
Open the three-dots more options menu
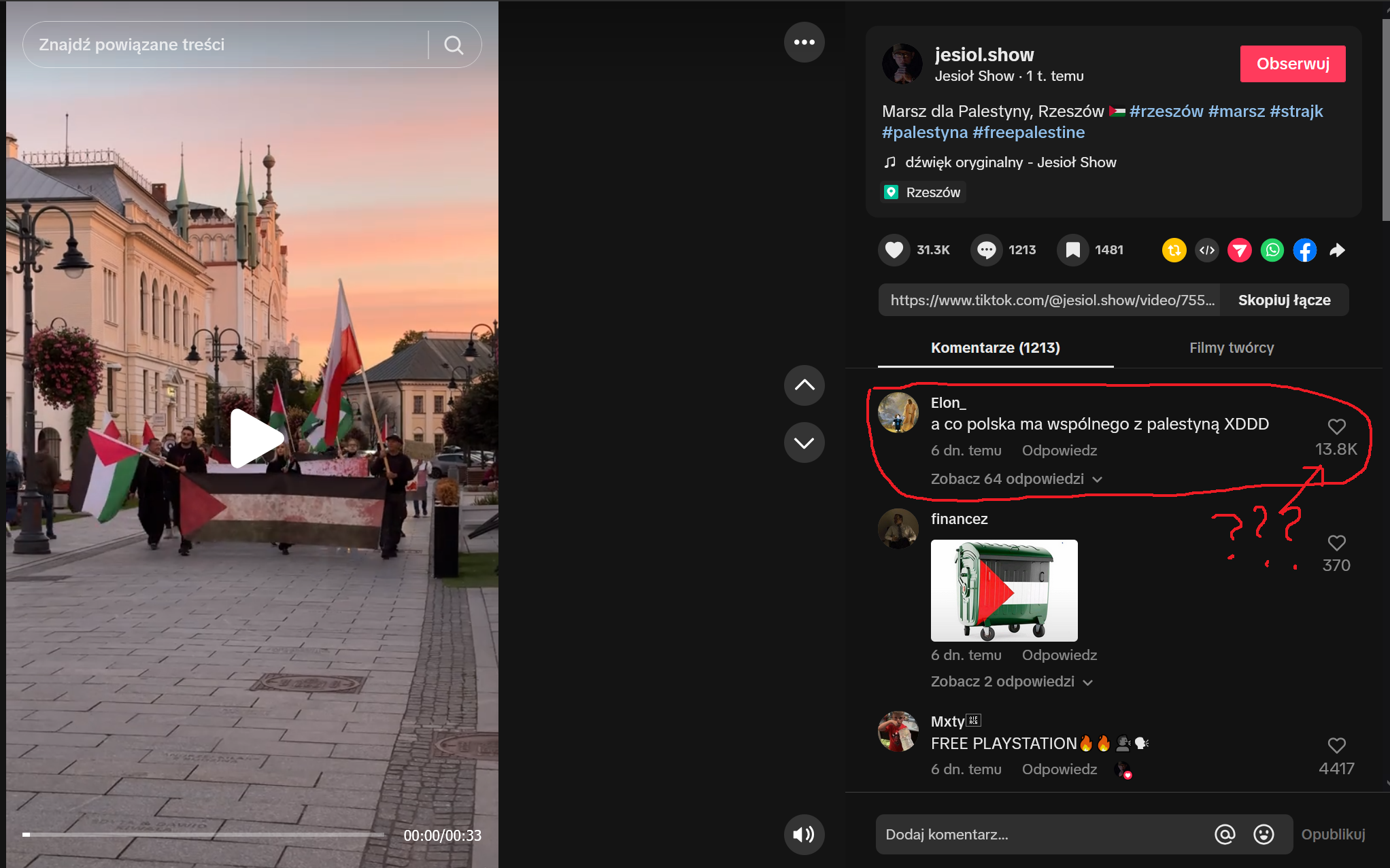coord(804,42)
